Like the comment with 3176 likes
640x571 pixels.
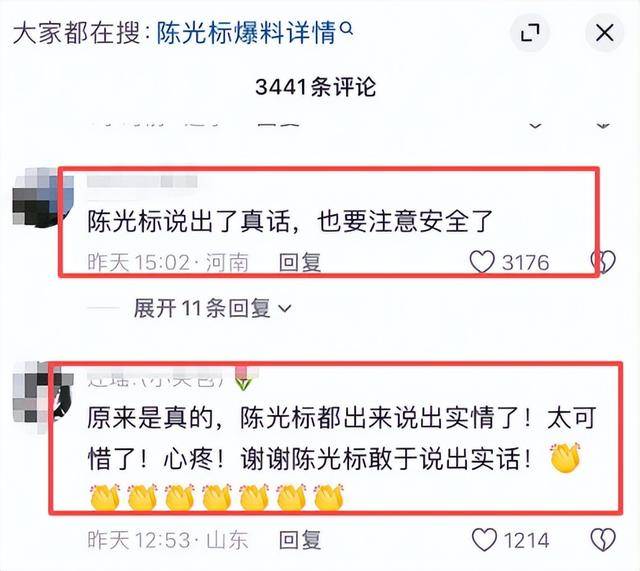pyautogui.click(x=482, y=262)
